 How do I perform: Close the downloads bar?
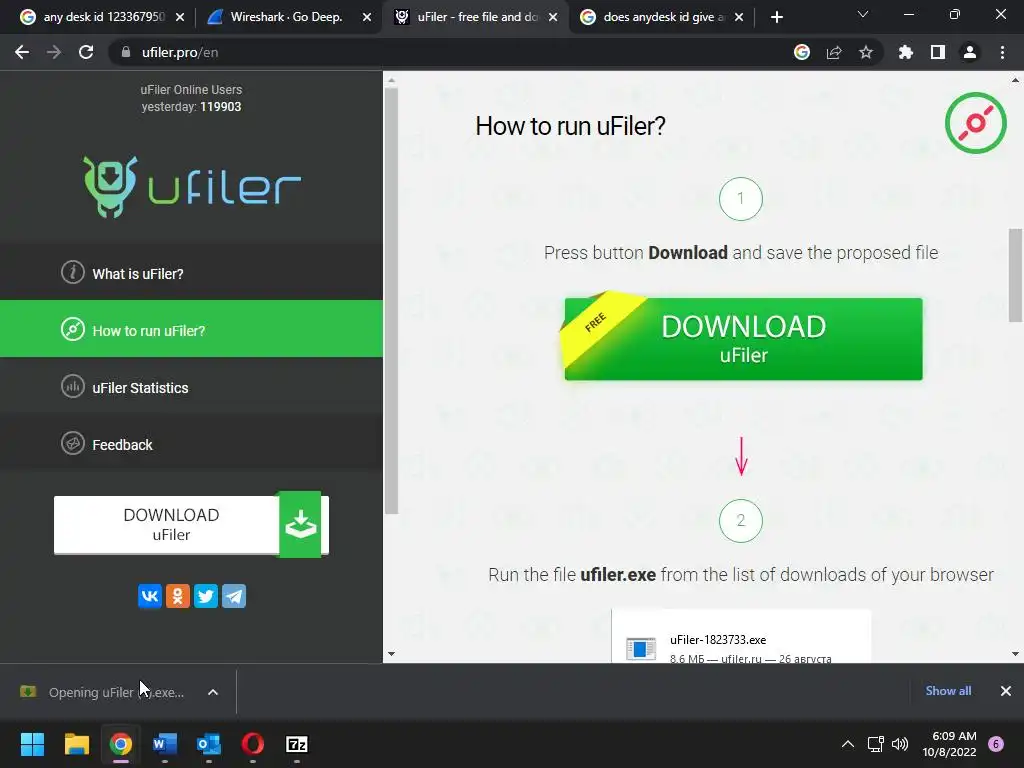[1006, 690]
